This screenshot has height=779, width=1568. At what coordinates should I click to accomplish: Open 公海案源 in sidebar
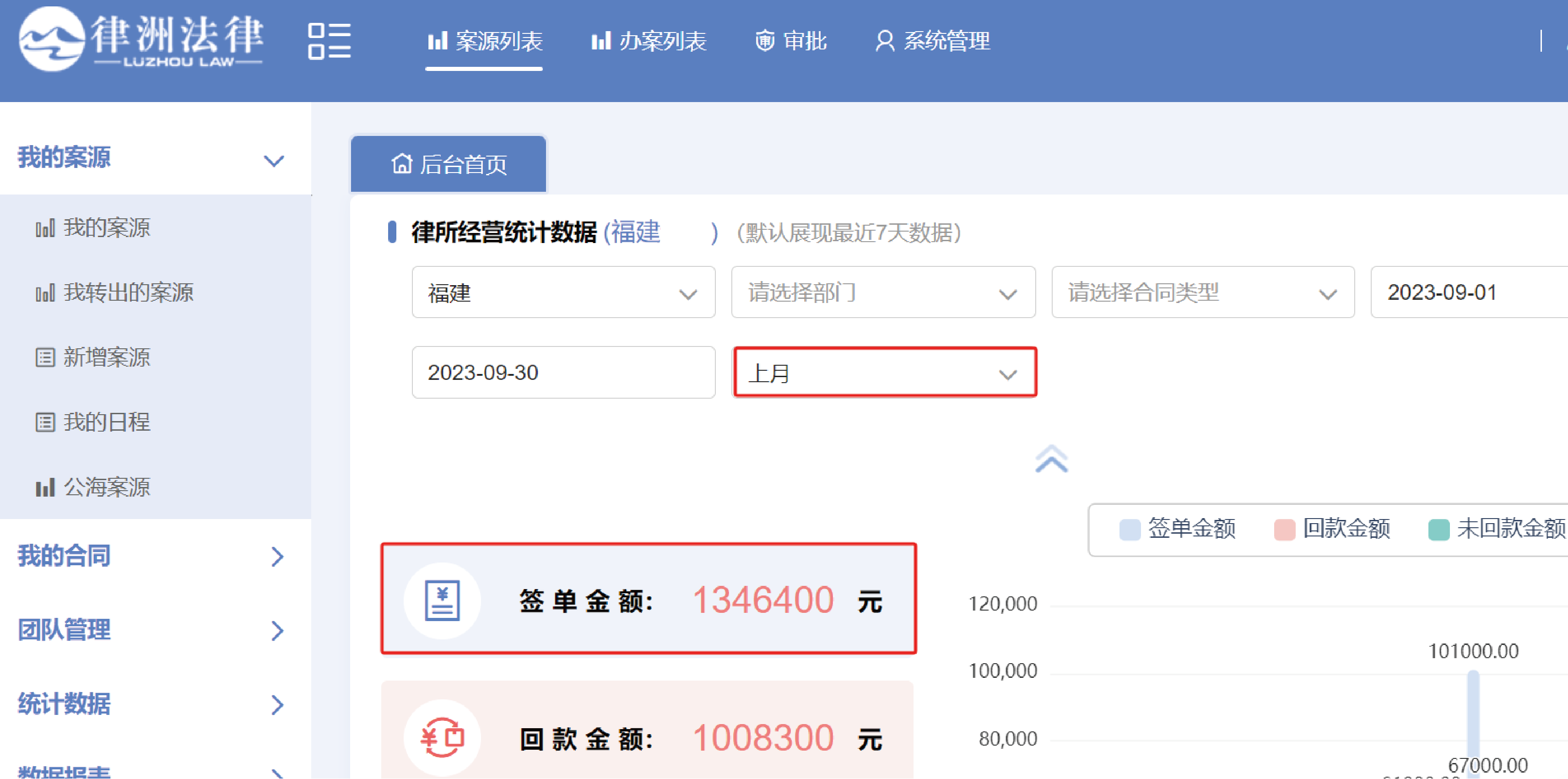coord(107,487)
